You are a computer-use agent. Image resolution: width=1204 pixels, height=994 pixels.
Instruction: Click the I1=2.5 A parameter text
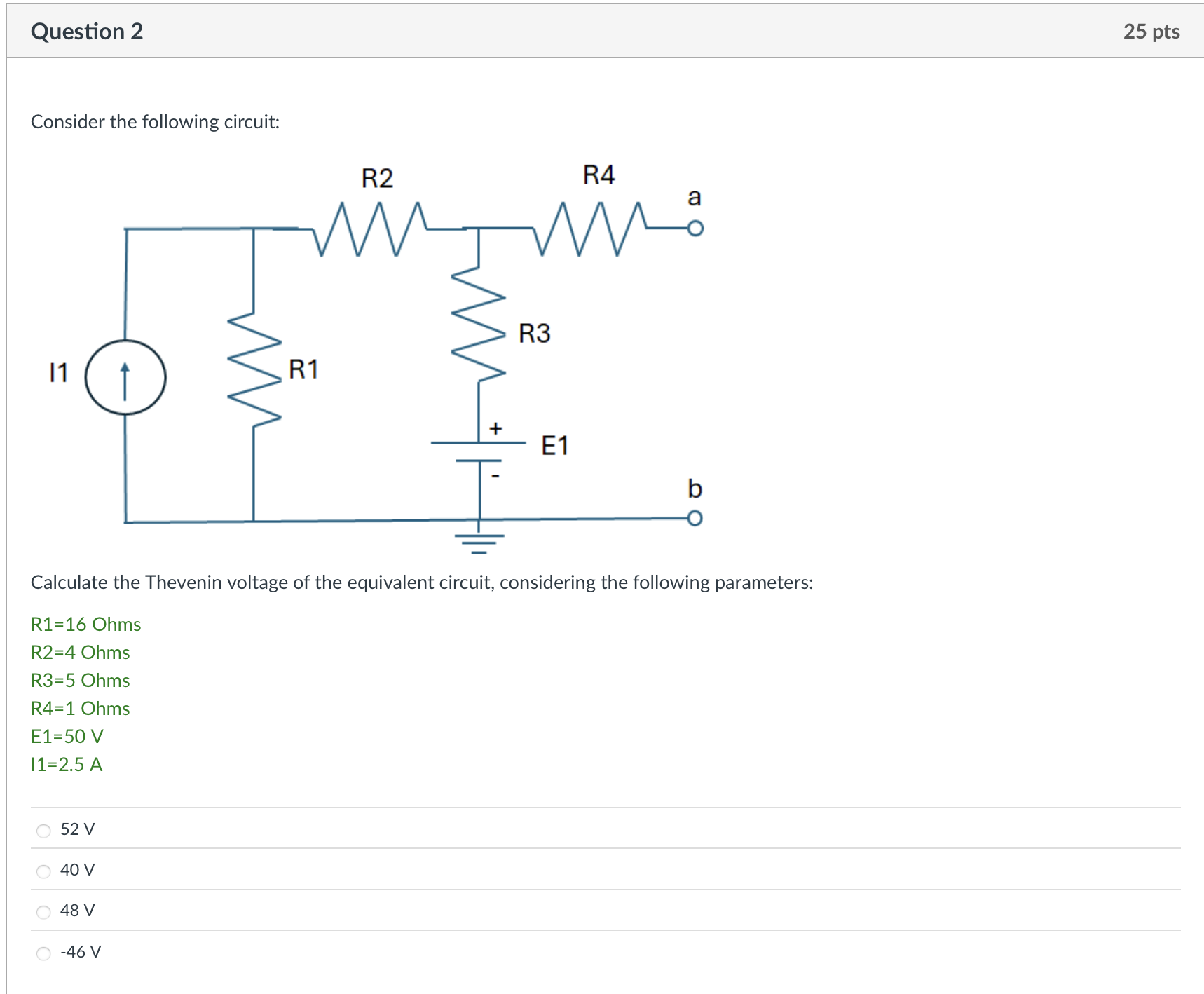pos(67,765)
